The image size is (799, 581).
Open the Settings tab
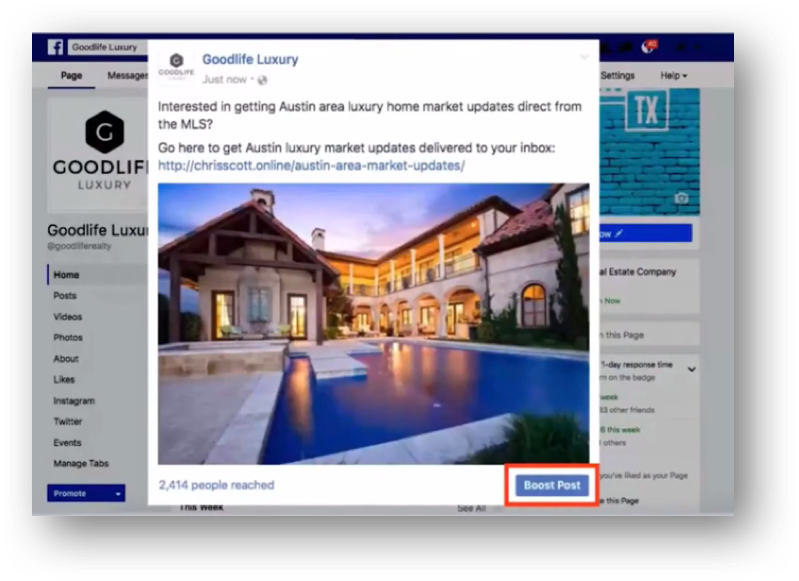click(x=618, y=76)
